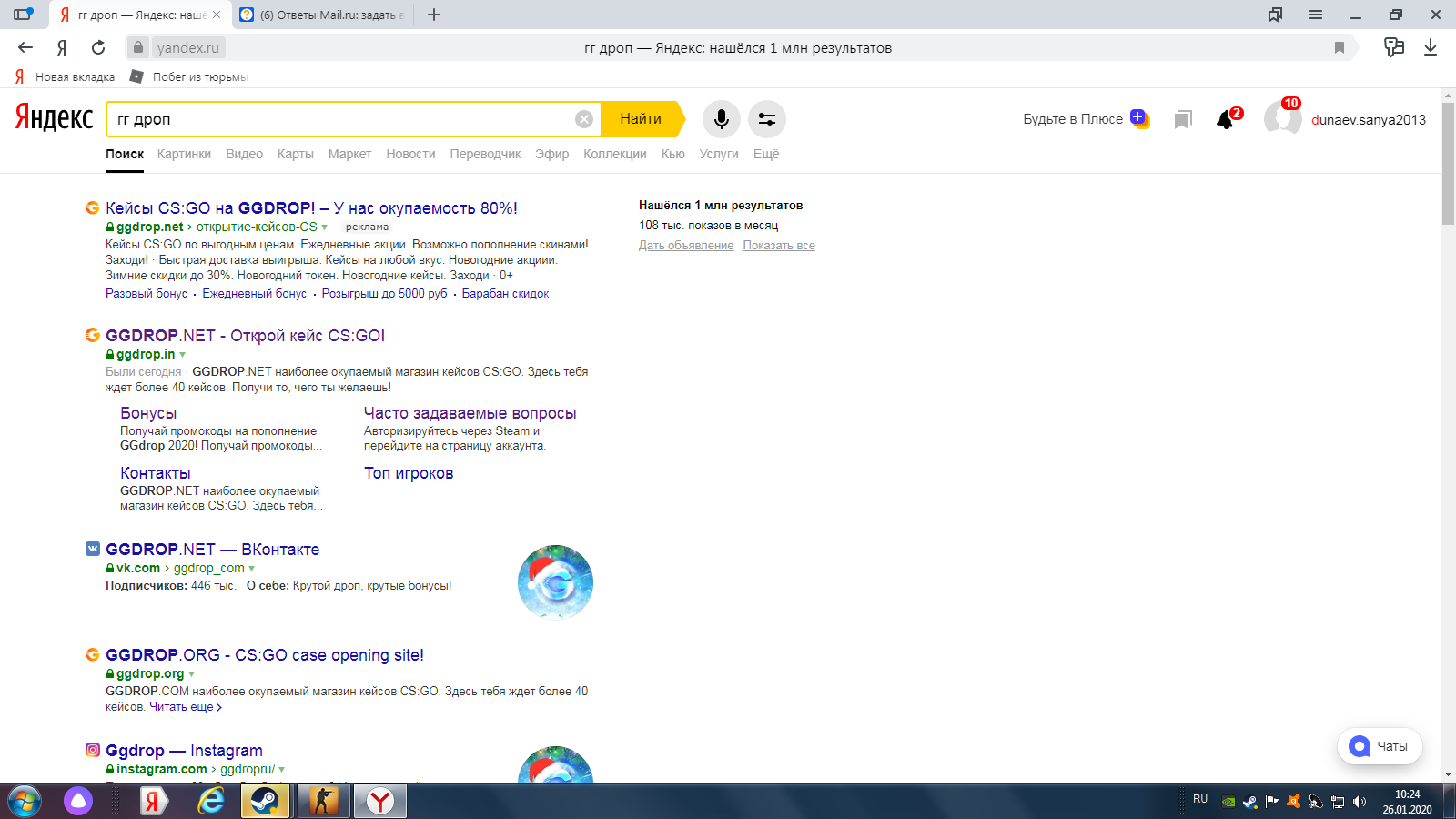Click the GGDROP VK thumbnail image

[555, 582]
